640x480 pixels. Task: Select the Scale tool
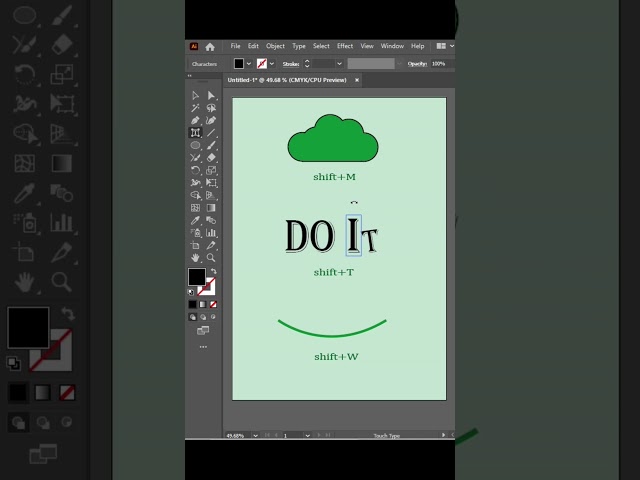point(211,170)
